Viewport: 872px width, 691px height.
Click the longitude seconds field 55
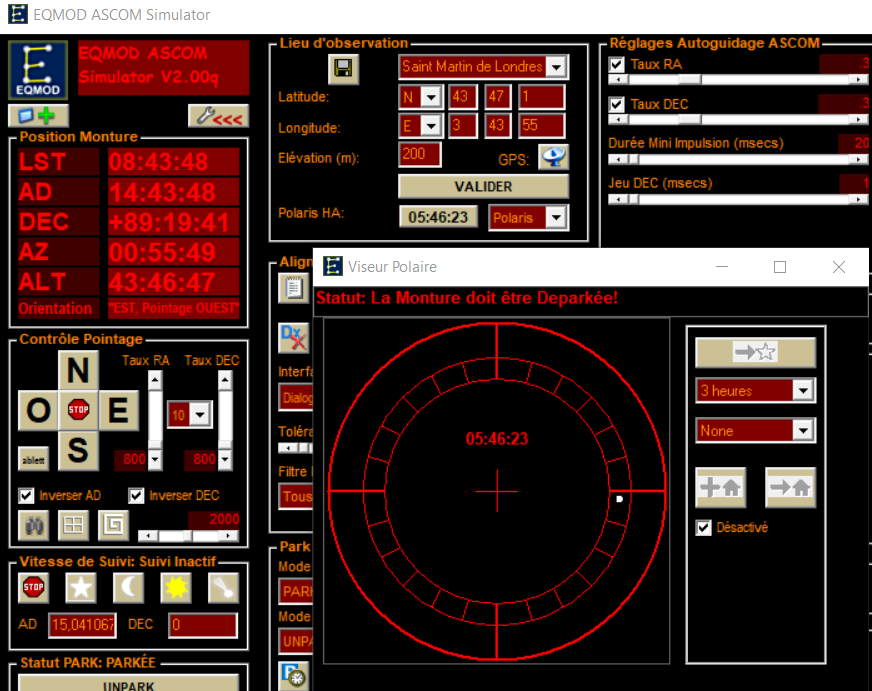[x=542, y=126]
